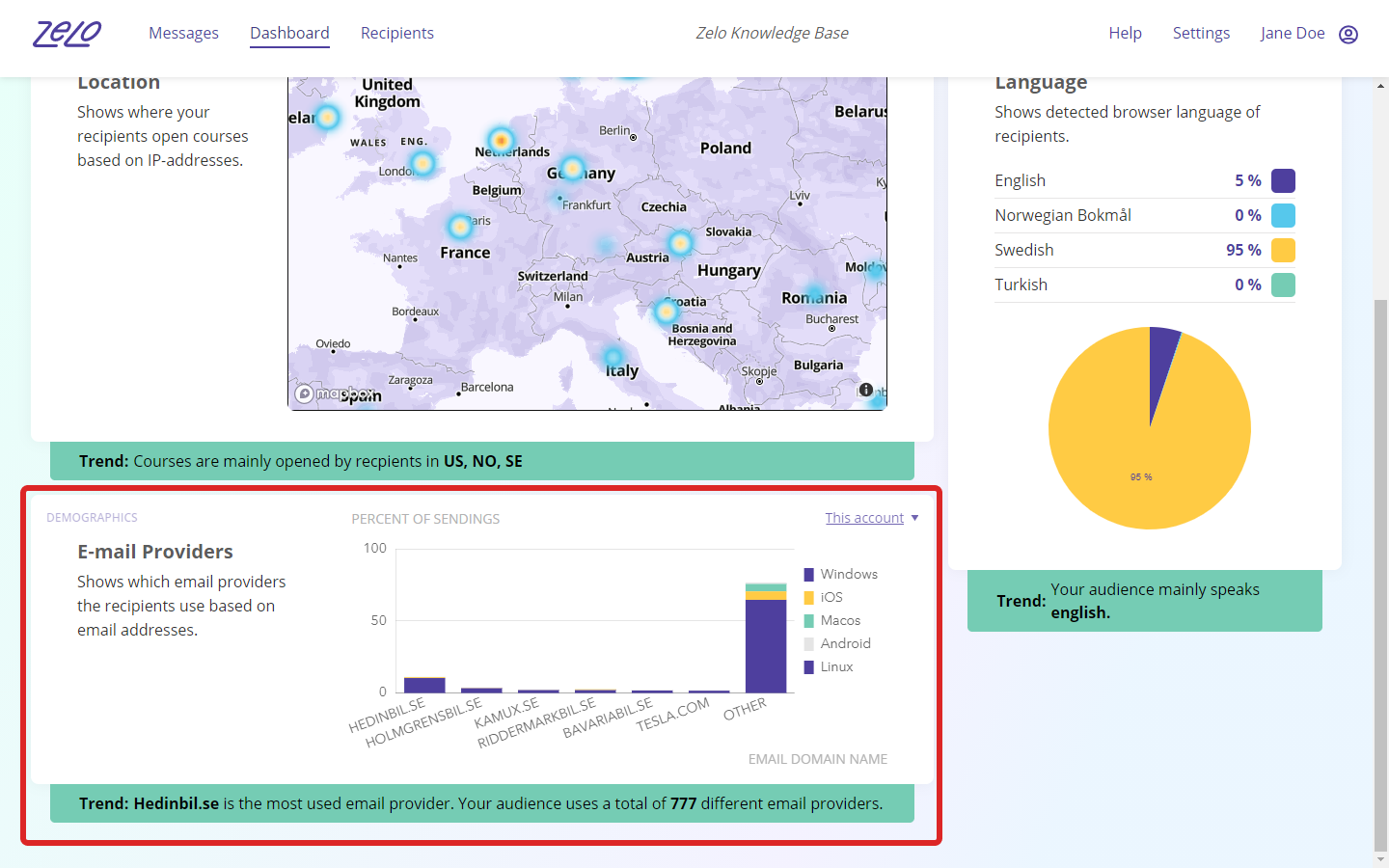Click the Zelo logo

pos(68,34)
